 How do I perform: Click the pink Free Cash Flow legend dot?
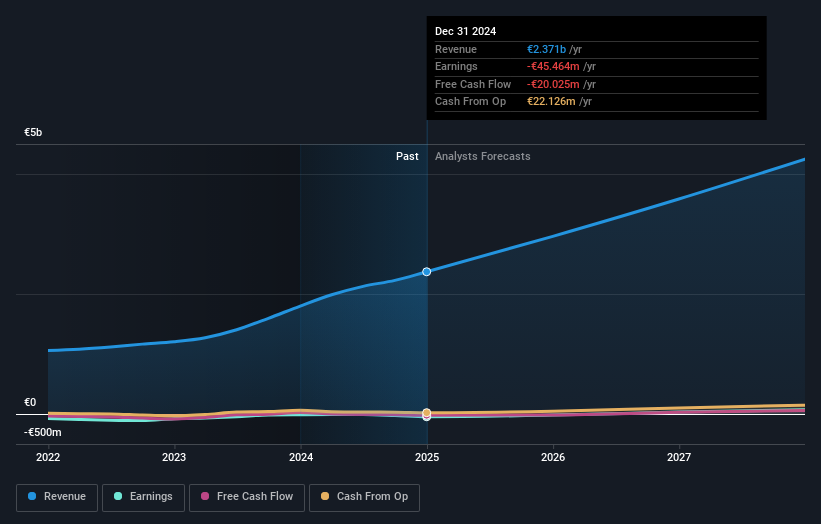click(205, 496)
